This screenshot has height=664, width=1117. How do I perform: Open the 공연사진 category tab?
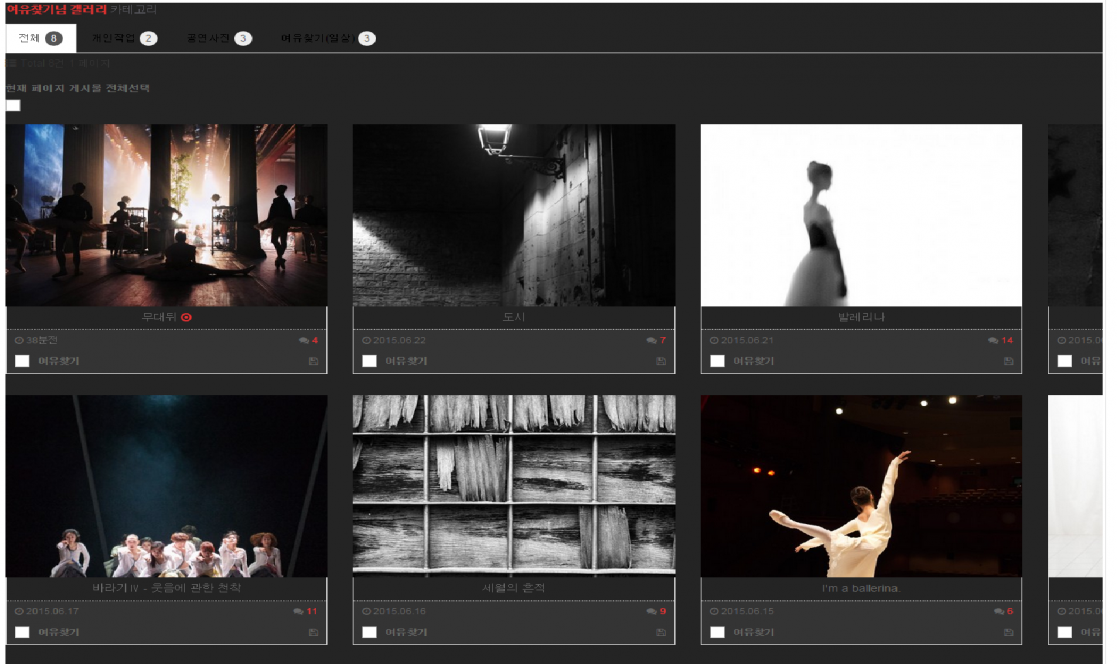[x=219, y=38]
